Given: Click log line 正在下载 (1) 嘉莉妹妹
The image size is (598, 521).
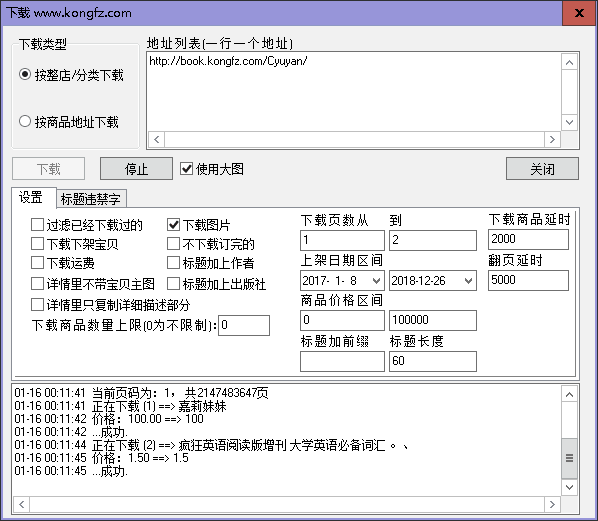Looking at the screenshot, I should (121, 406).
